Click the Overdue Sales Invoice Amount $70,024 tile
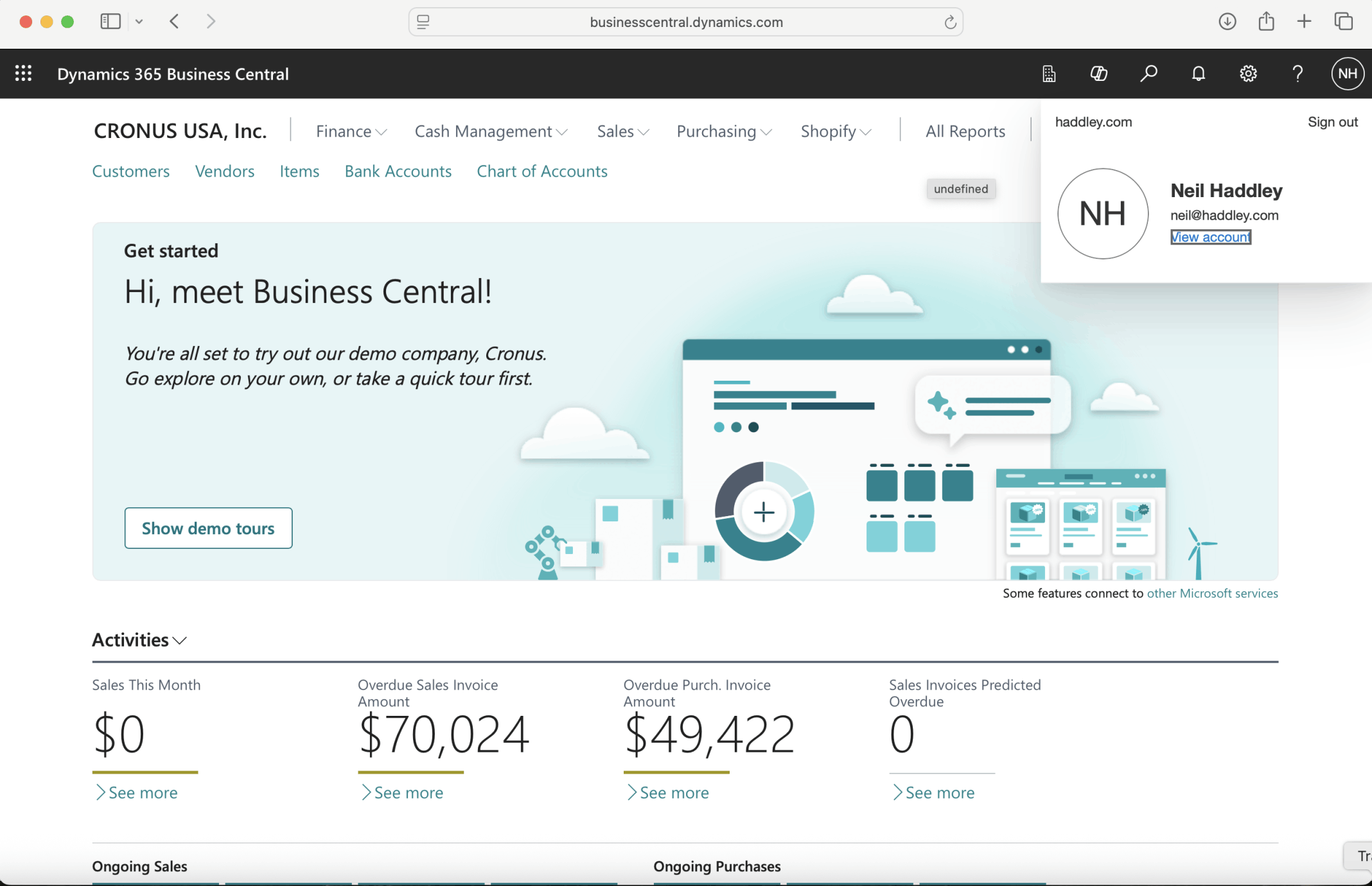The image size is (1372, 886). click(443, 734)
